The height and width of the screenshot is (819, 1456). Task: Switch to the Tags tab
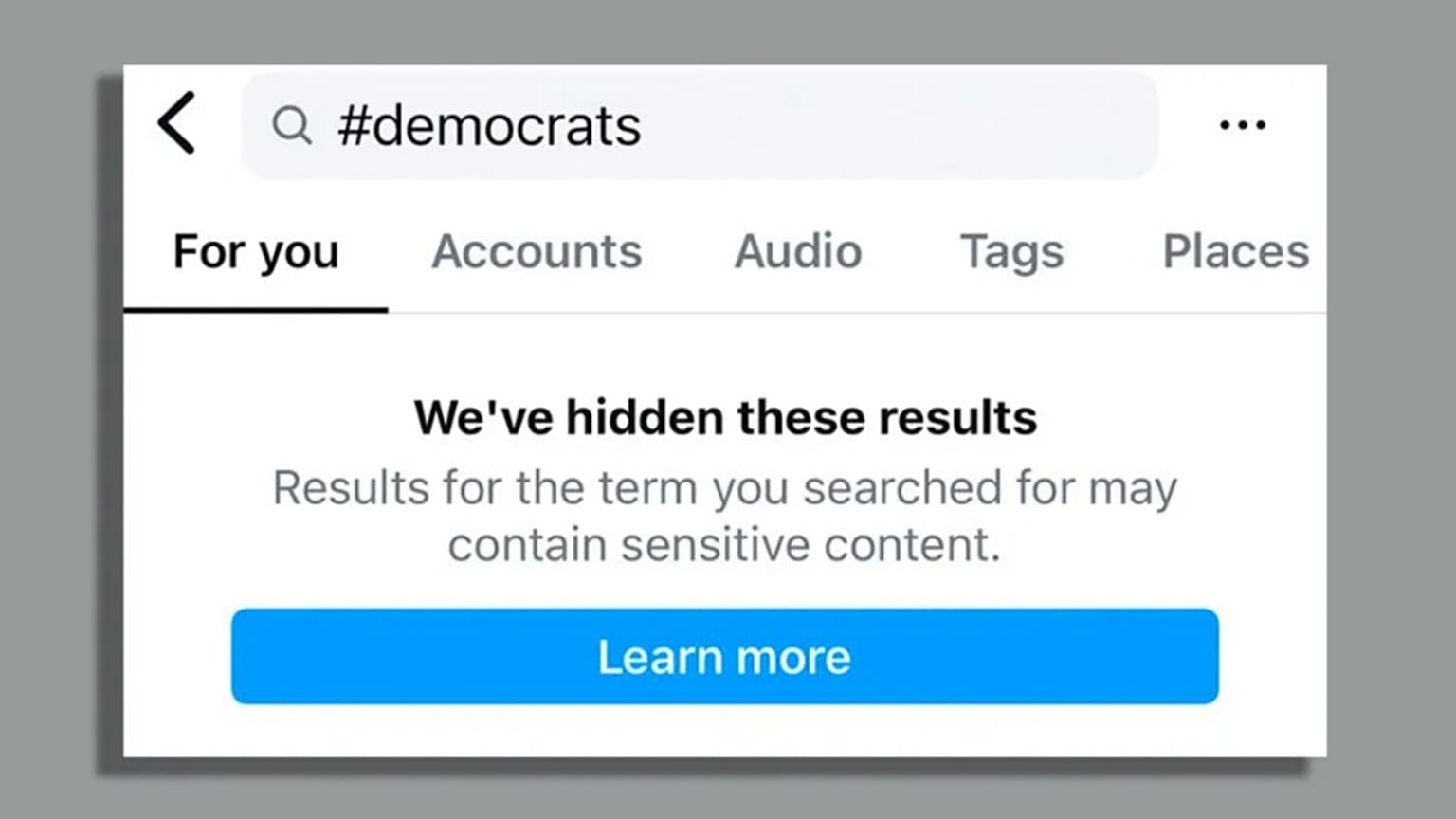(1011, 253)
